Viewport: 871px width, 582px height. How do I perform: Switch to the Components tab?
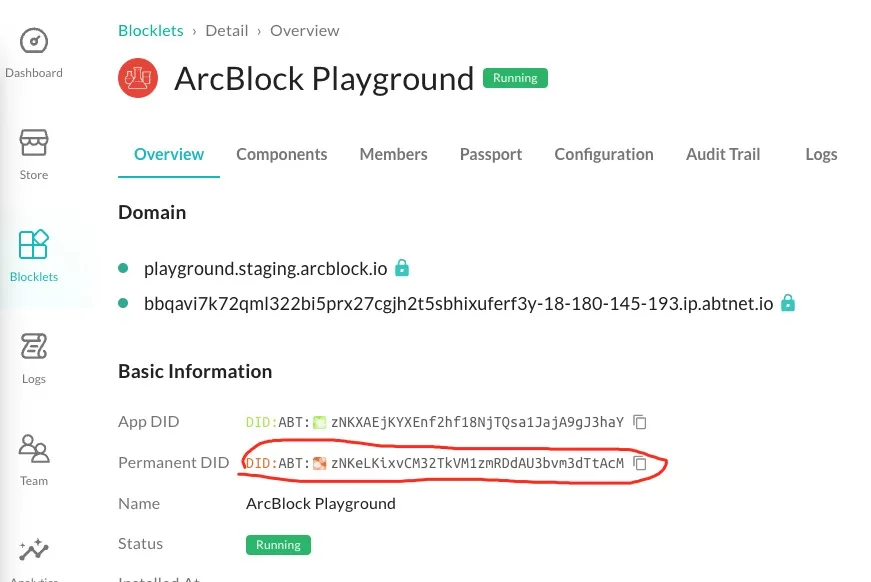click(282, 154)
